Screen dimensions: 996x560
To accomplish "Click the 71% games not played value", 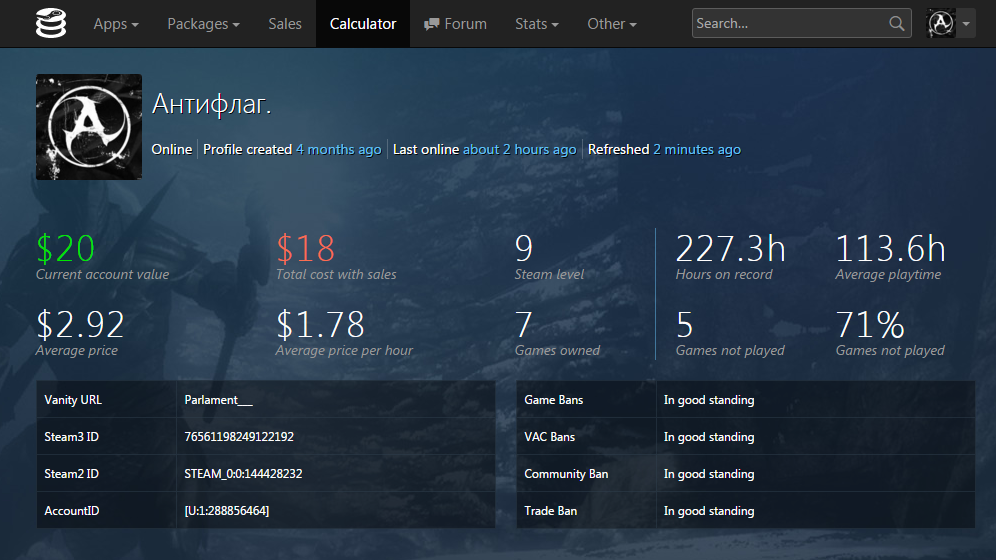I will coord(870,324).
